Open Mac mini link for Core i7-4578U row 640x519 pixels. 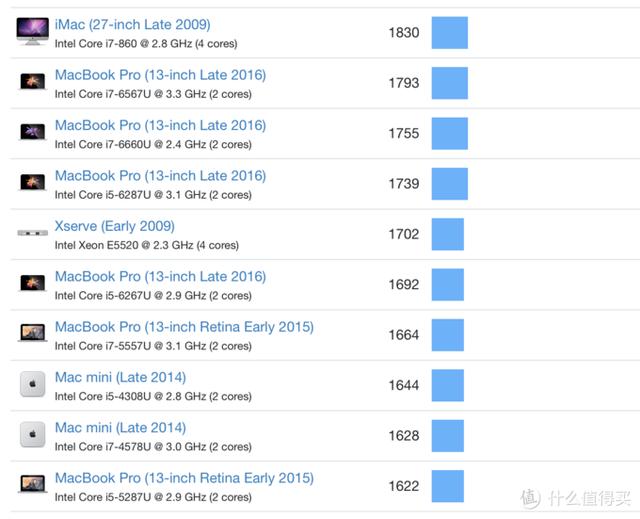(x=120, y=428)
